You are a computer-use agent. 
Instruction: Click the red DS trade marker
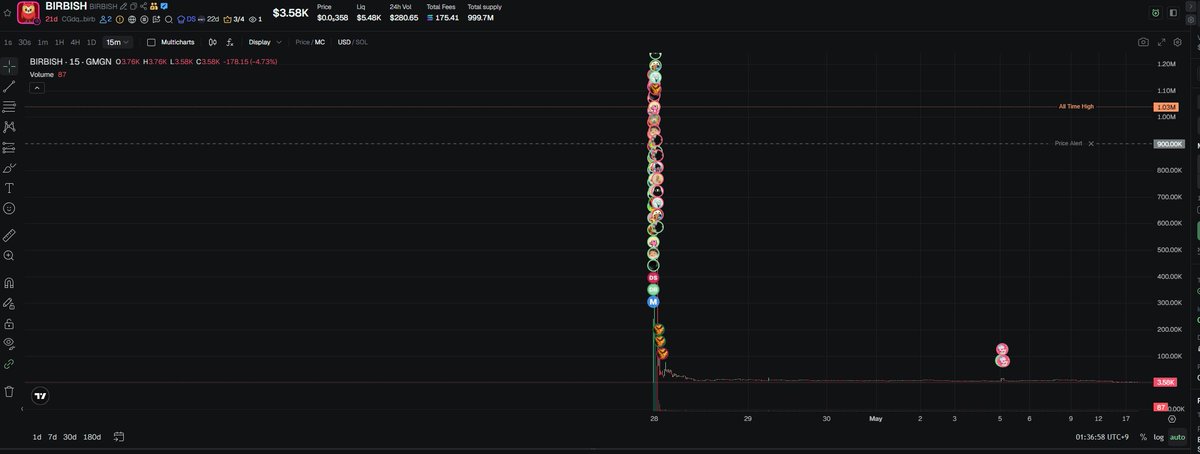653,277
